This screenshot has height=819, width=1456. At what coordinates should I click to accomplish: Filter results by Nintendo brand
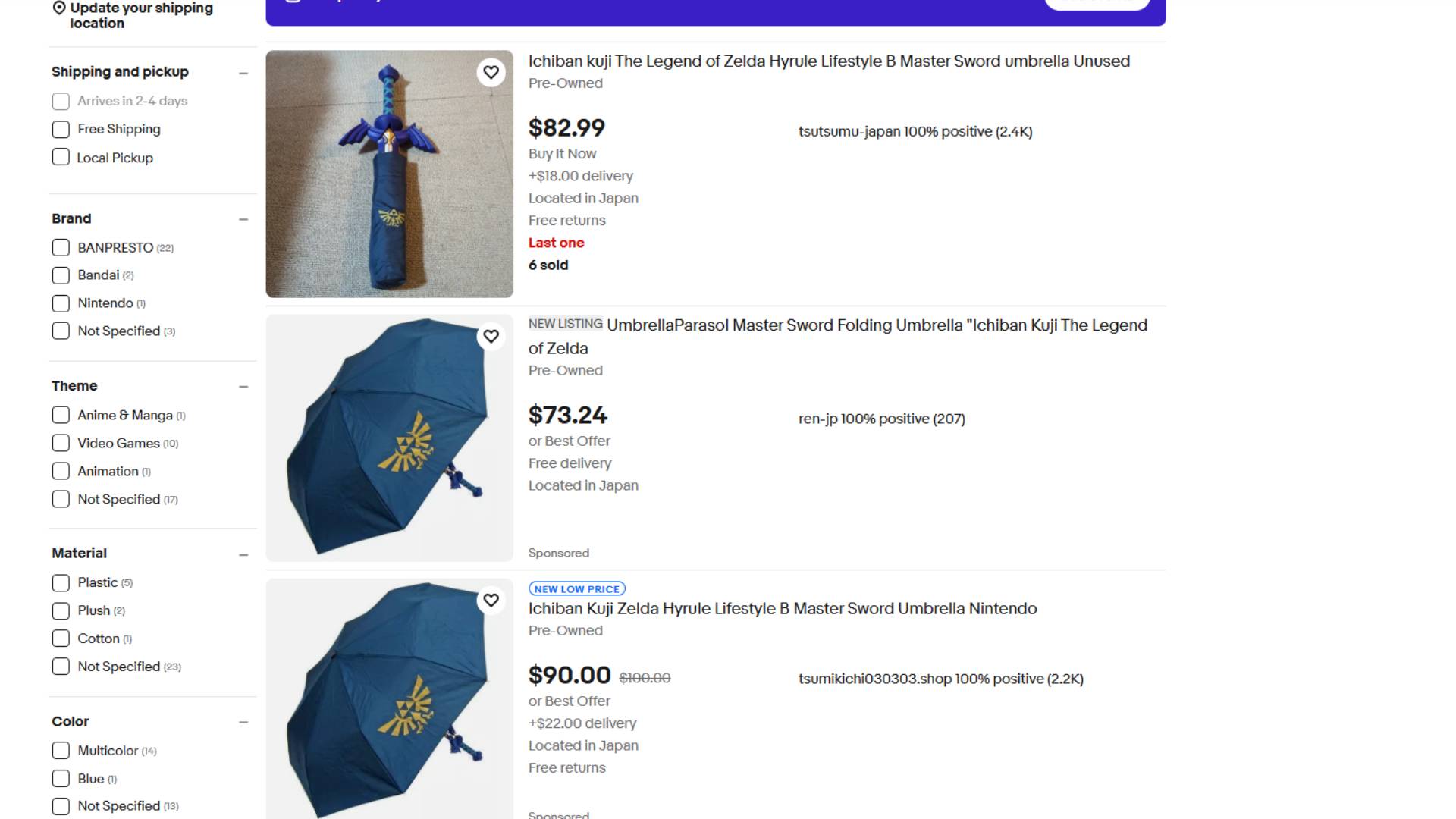pos(61,303)
